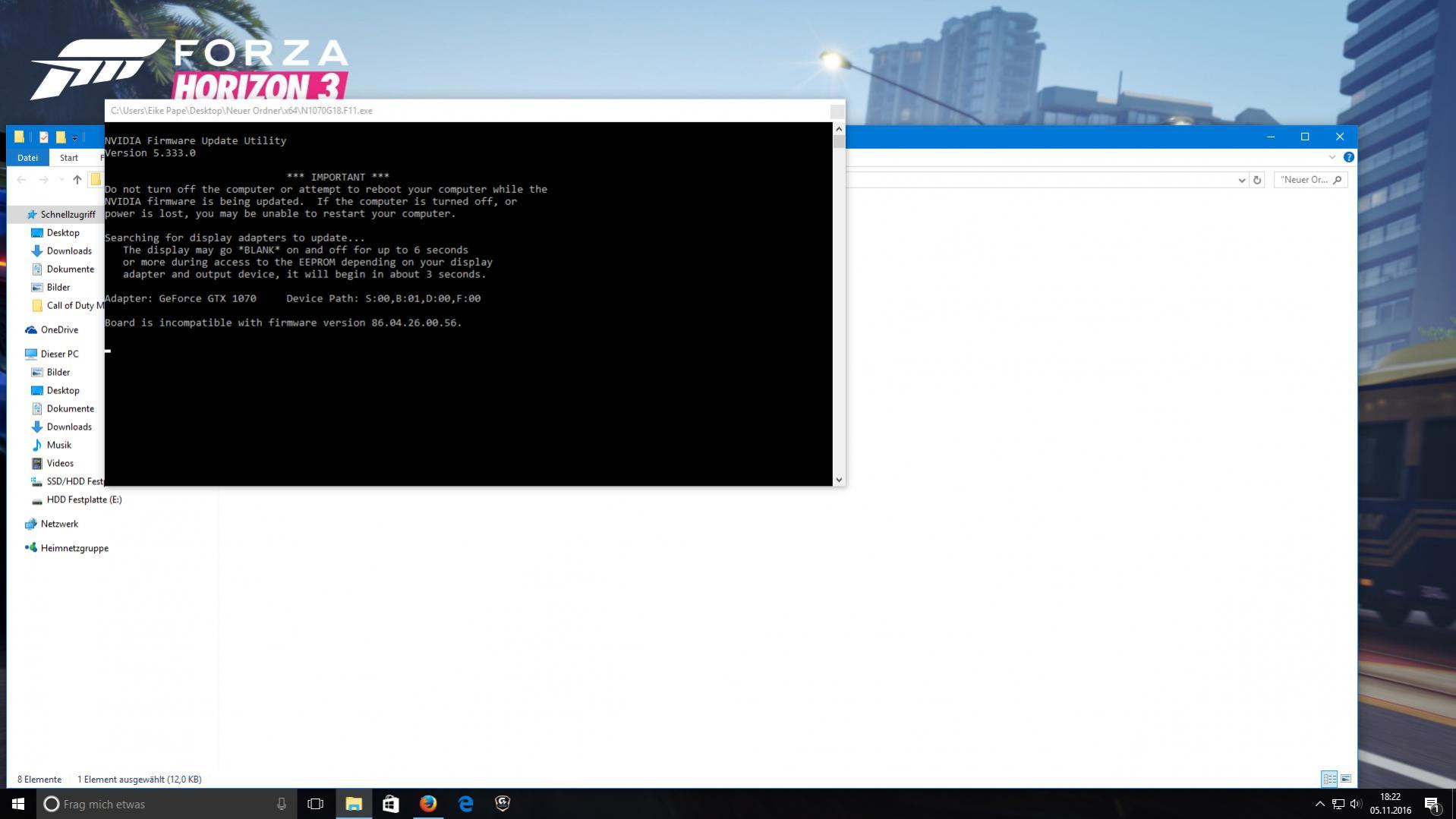Open the Call of Duty folder shortcut
This screenshot has height=819, width=1456.
pos(67,305)
